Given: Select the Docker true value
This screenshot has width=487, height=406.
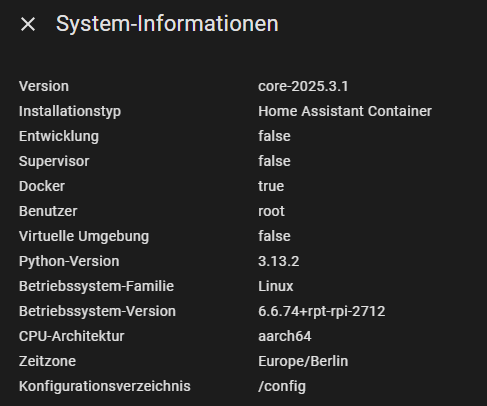Looking at the screenshot, I should point(271,186).
